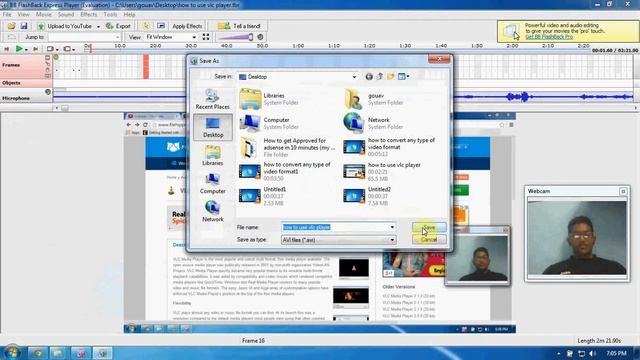The image size is (640, 360).
Task: Click the skip to start playback button
Action: point(7,49)
